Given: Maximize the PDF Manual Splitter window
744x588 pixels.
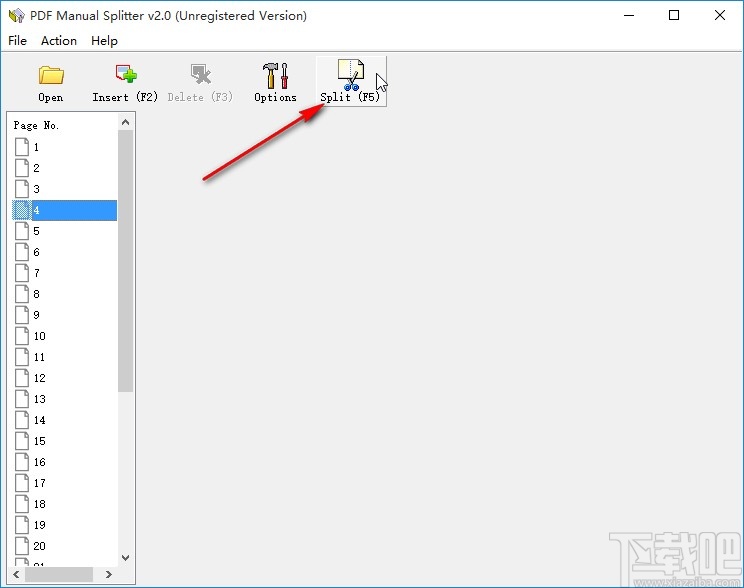Looking at the screenshot, I should [x=674, y=15].
